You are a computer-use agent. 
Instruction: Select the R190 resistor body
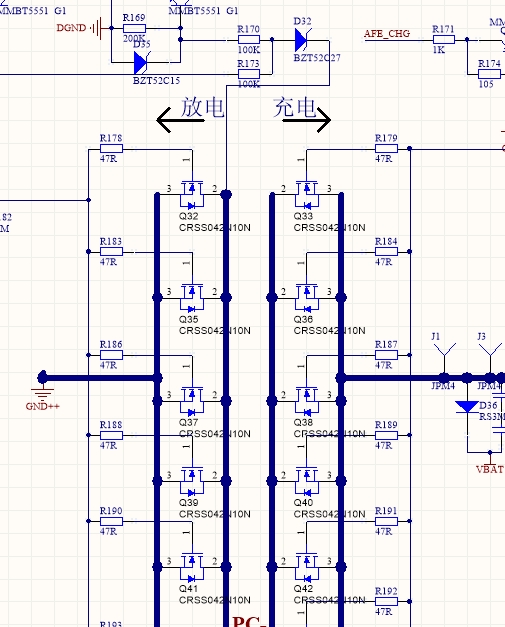click(111, 521)
